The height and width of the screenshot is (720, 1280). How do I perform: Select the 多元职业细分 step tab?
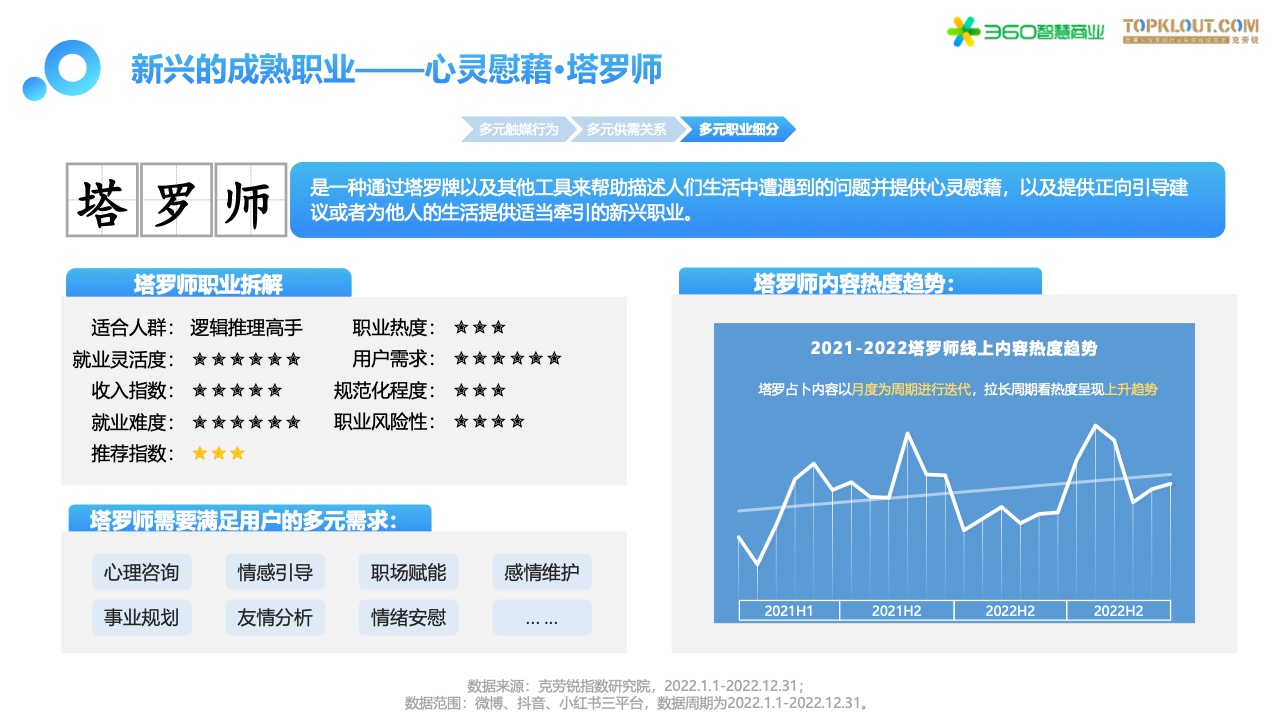point(738,129)
